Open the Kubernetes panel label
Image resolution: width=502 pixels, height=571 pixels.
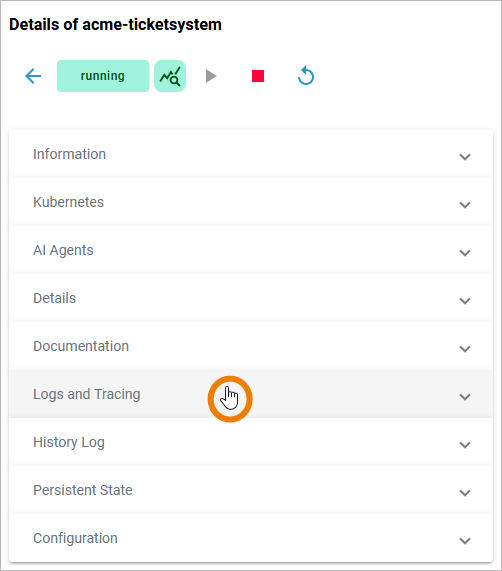click(x=68, y=202)
